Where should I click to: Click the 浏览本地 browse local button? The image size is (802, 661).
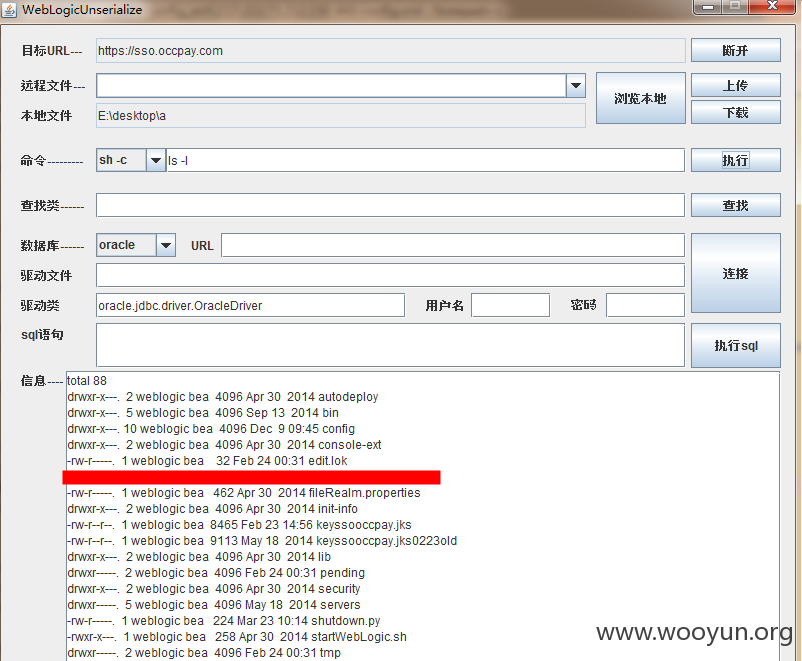(x=640, y=98)
